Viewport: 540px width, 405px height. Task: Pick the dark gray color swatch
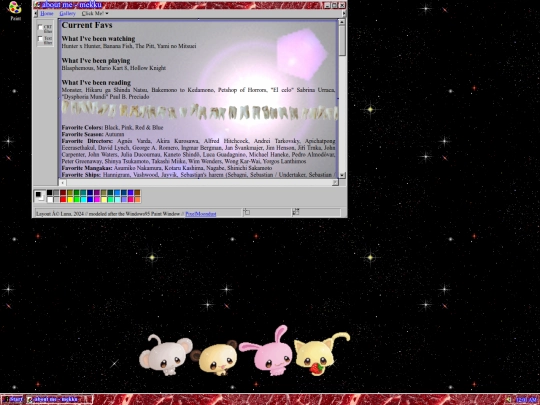tap(56, 193)
